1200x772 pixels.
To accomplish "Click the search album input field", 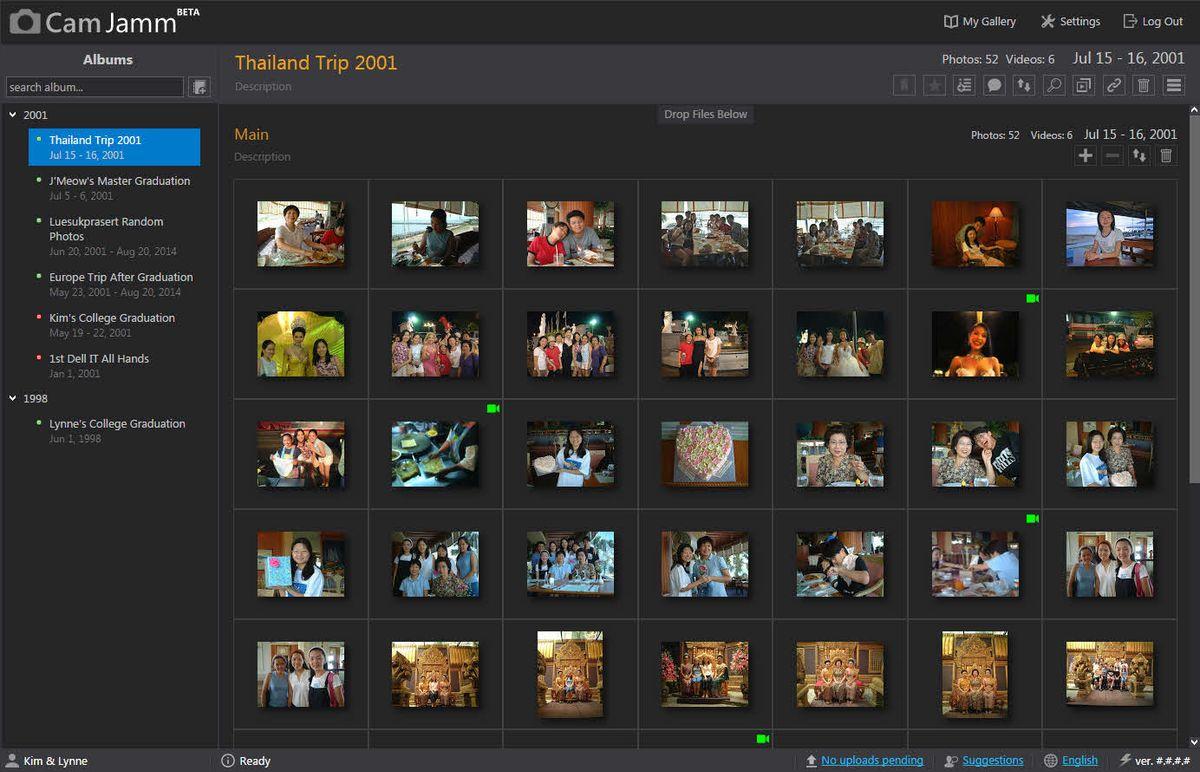I will click(94, 87).
